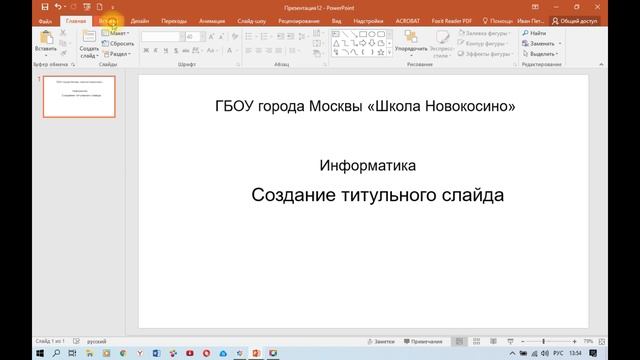Image resolution: width=640 pixels, height=360 pixels.
Task: Open the Windows Start menu
Action: [40, 353]
